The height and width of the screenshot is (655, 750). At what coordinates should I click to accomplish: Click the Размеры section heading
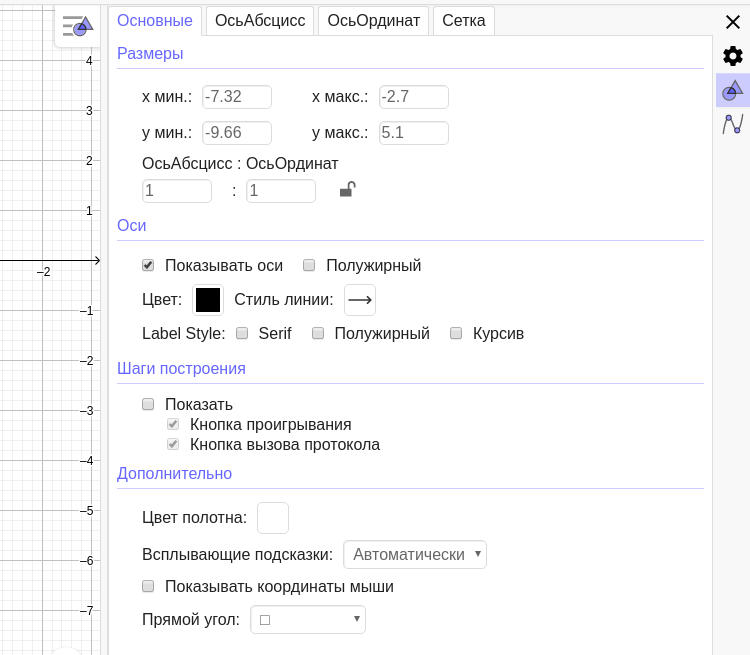click(150, 53)
